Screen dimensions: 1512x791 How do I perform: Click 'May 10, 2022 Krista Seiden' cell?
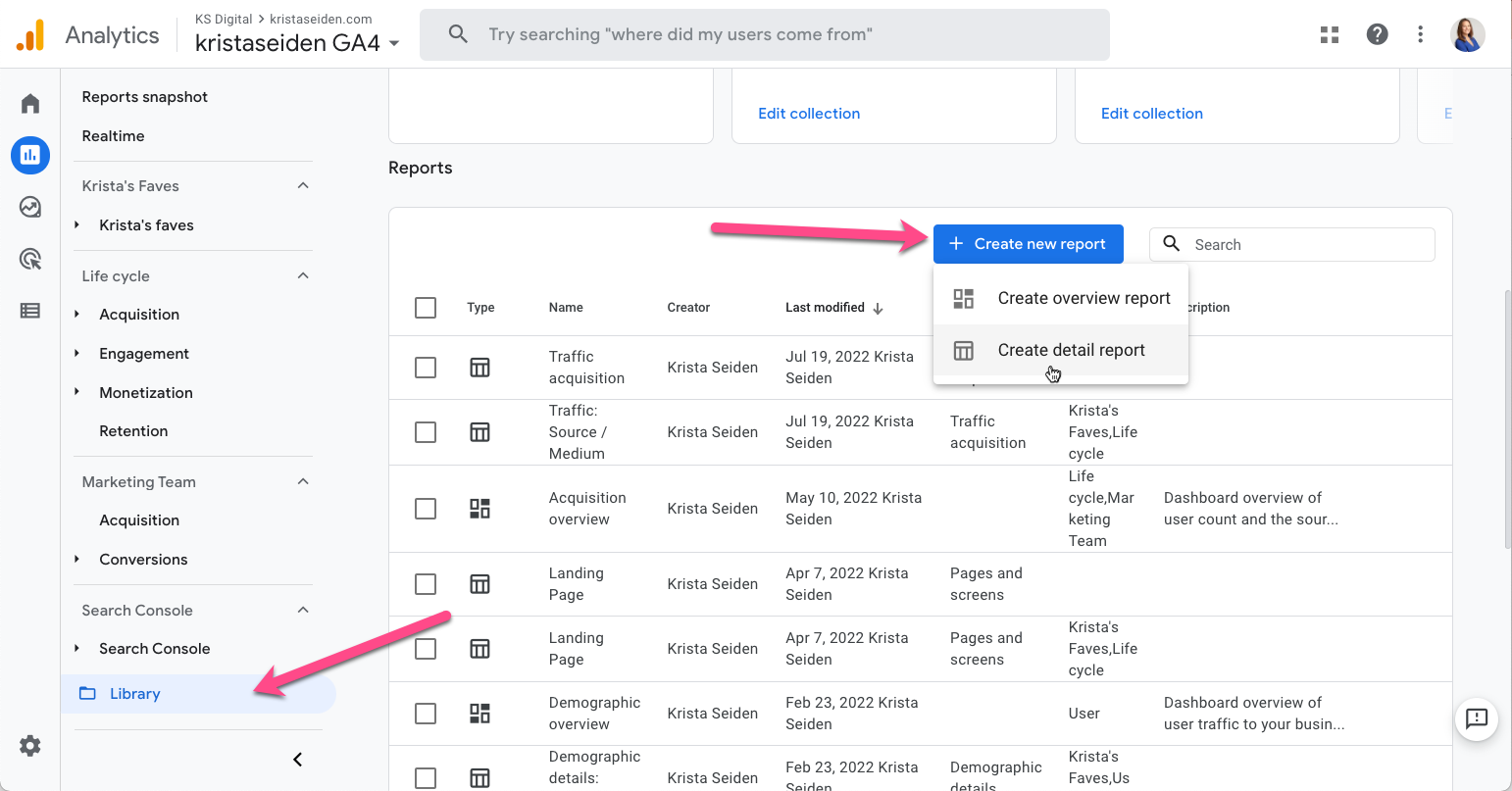[x=853, y=509]
